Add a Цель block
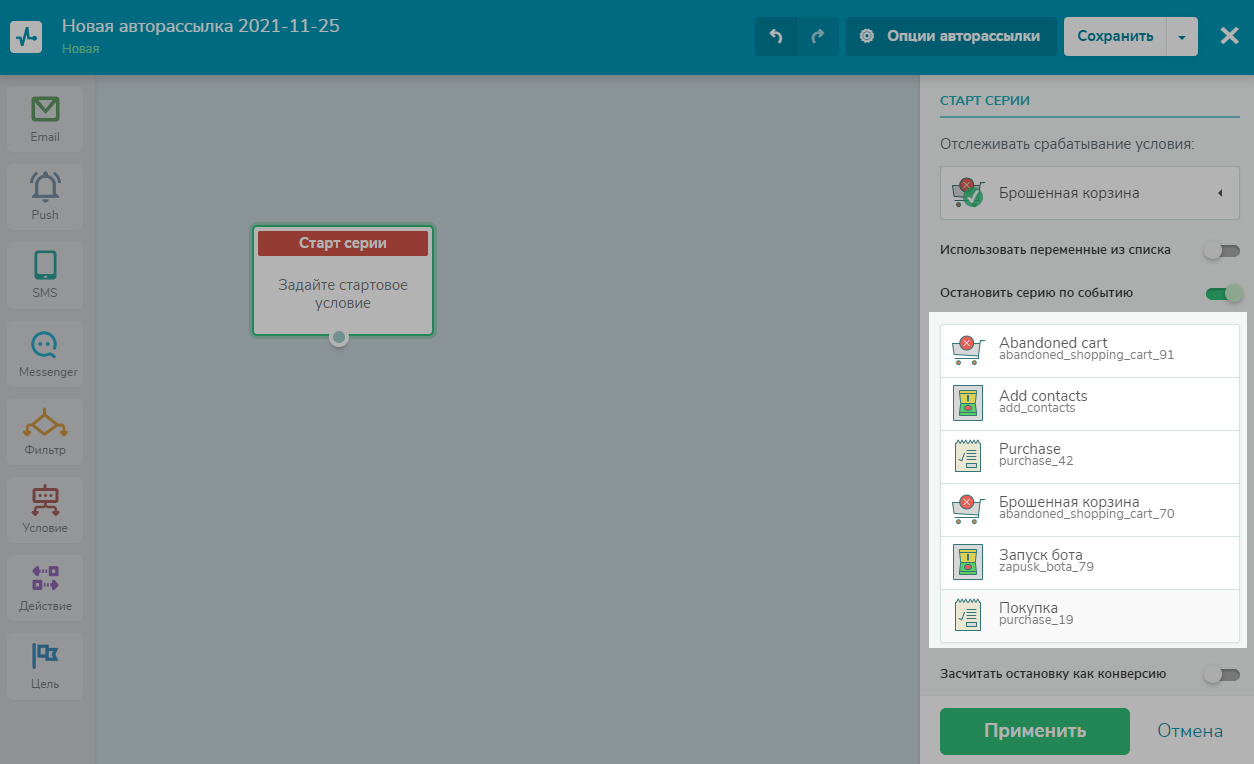 pos(45,665)
